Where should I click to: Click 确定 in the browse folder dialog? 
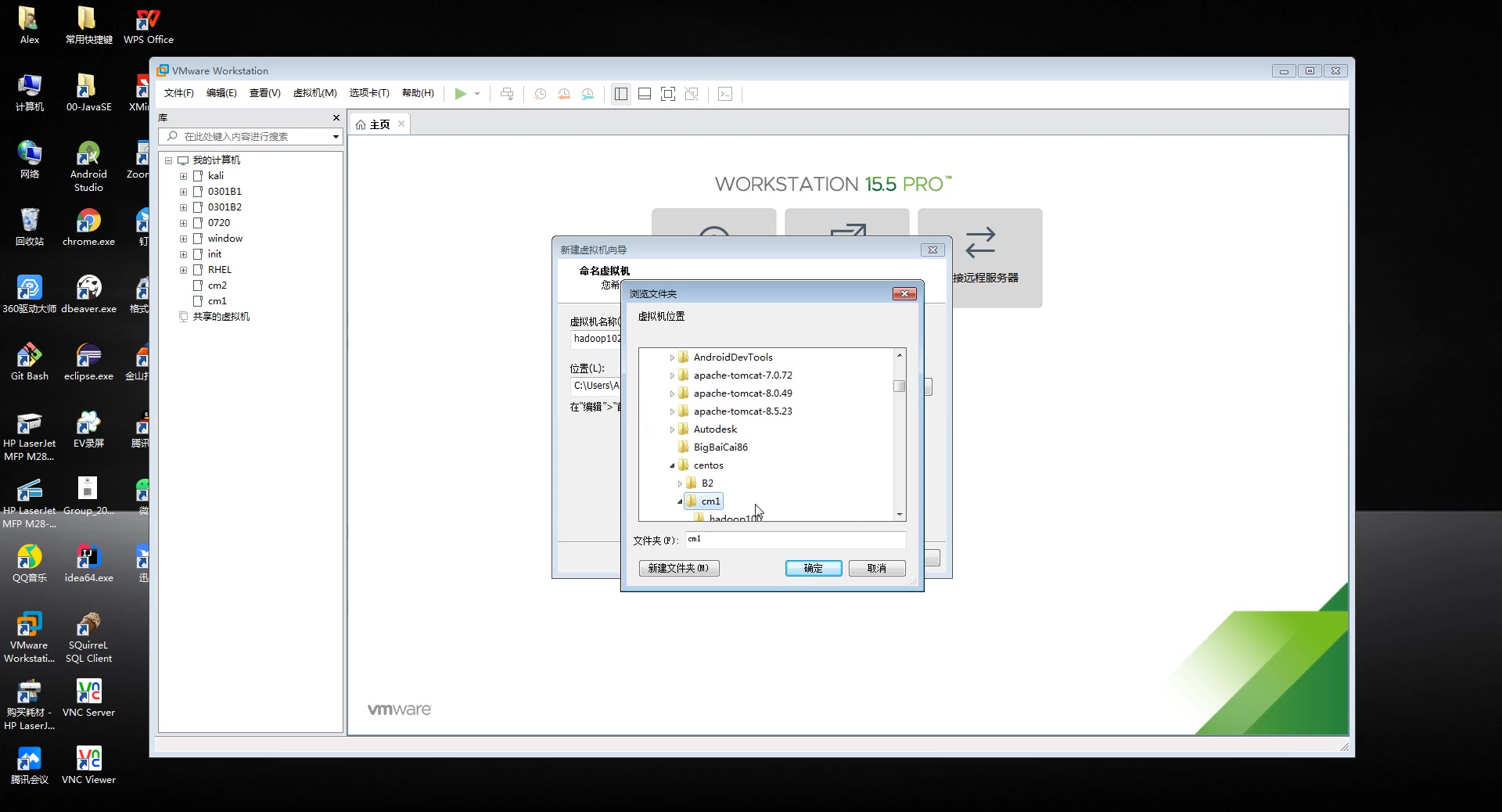tap(814, 568)
